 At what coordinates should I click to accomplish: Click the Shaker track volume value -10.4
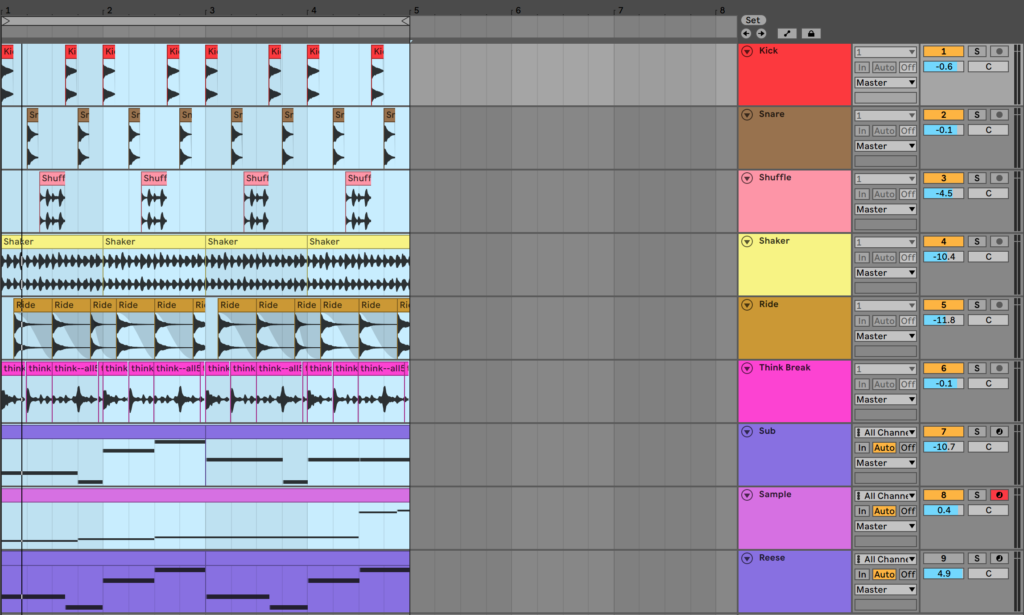pyautogui.click(x=943, y=257)
